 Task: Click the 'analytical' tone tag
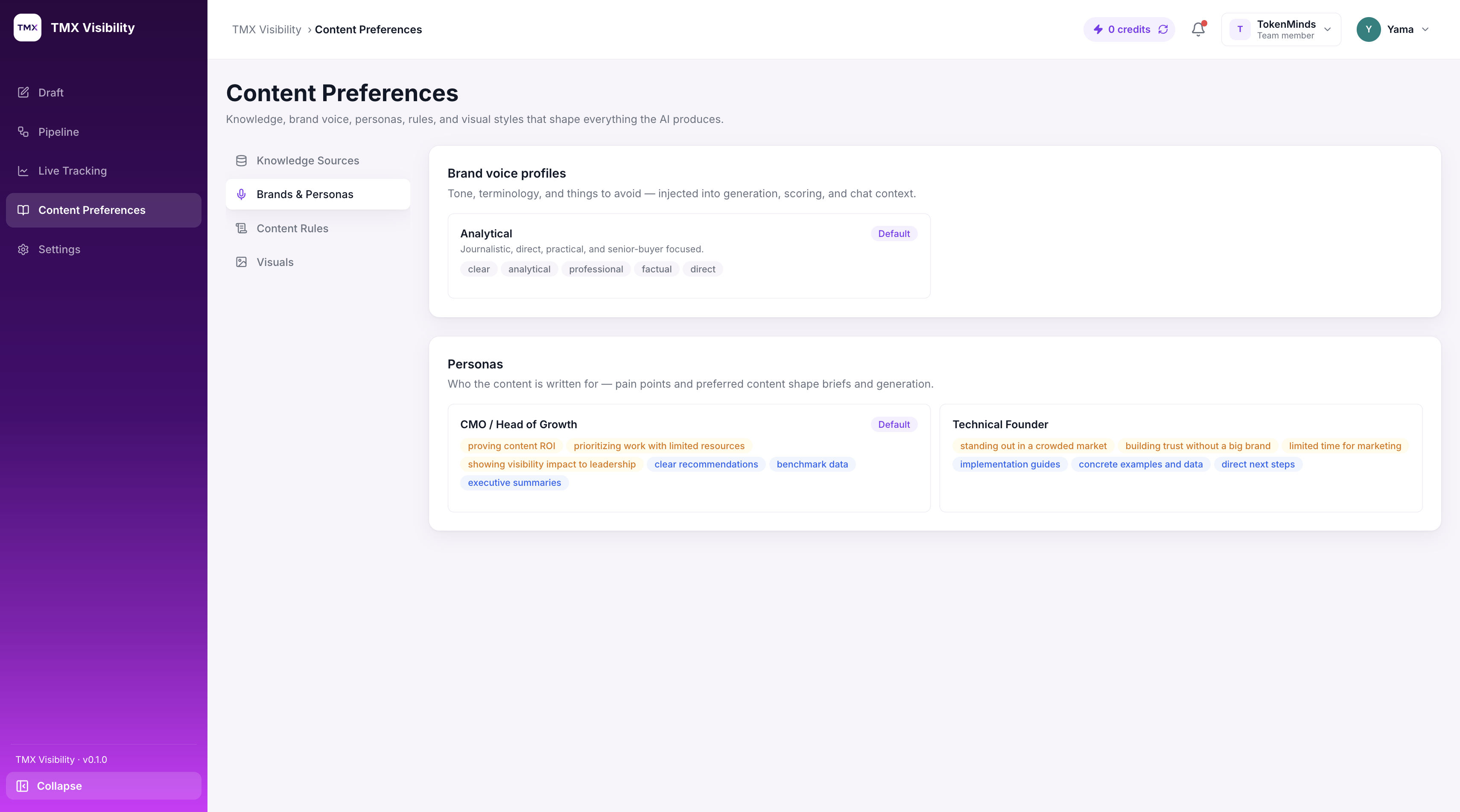529,269
